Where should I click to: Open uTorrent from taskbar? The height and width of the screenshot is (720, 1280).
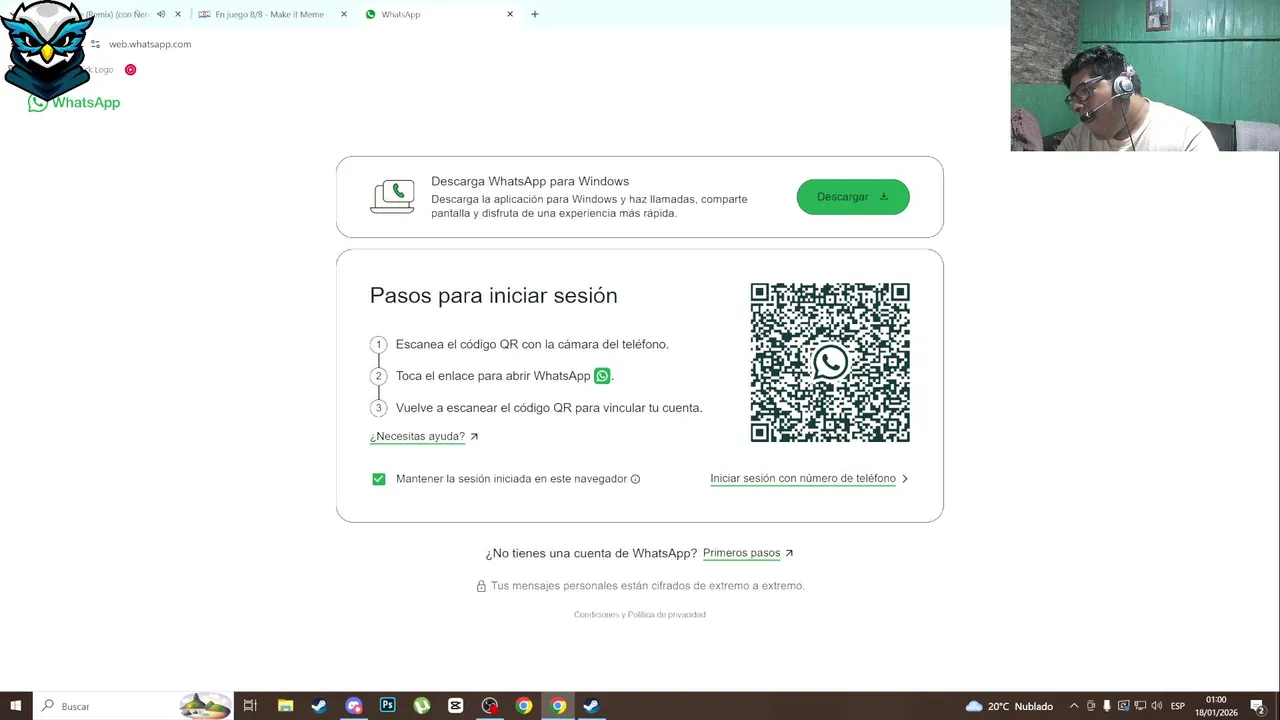422,706
